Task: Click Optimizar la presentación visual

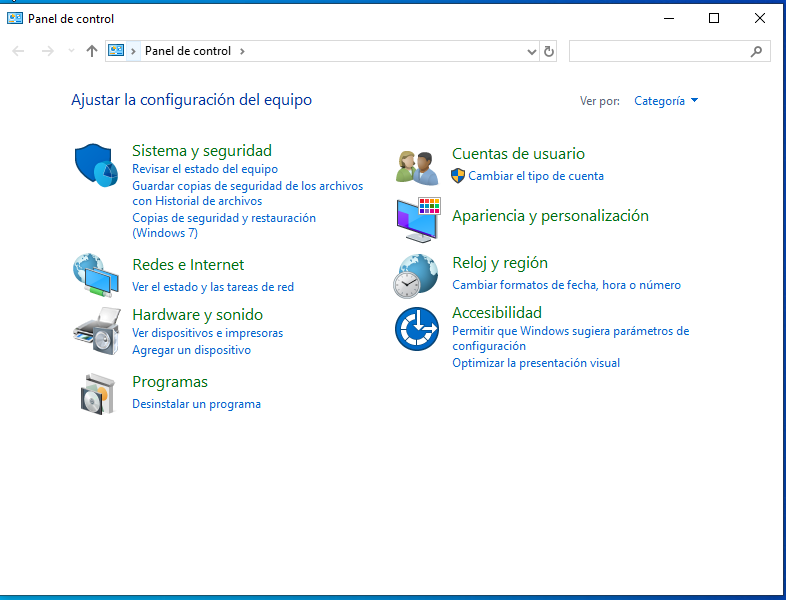Action: tap(535, 363)
